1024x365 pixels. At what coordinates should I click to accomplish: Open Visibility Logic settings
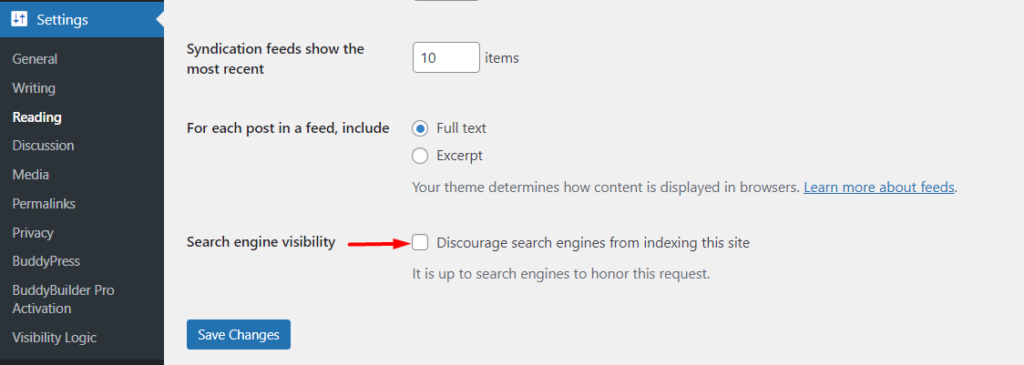(x=54, y=338)
